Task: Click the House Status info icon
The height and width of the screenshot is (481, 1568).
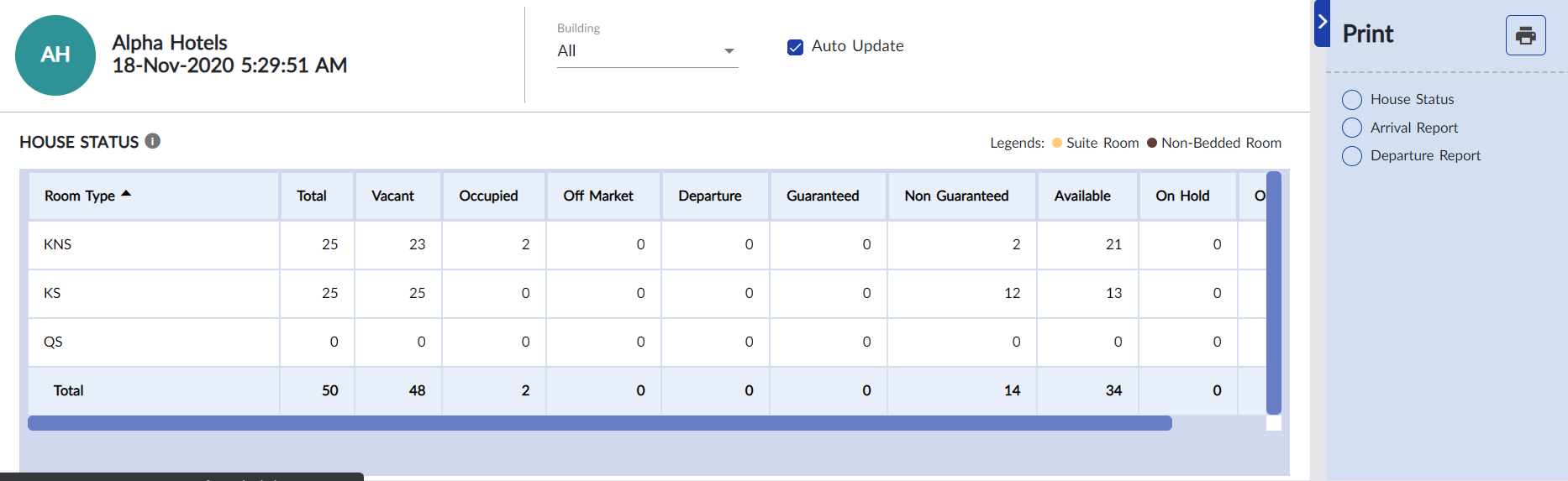Action: click(x=152, y=141)
